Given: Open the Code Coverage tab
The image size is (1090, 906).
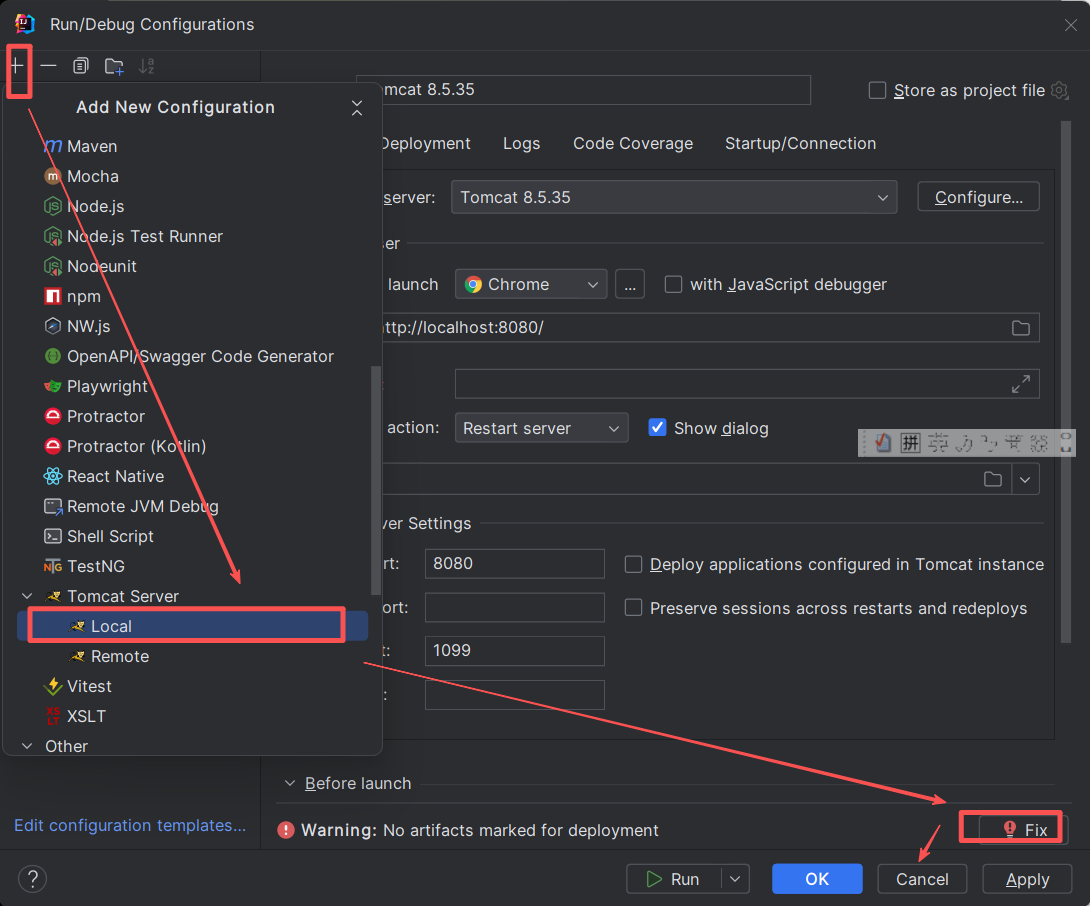Looking at the screenshot, I should [x=633, y=143].
